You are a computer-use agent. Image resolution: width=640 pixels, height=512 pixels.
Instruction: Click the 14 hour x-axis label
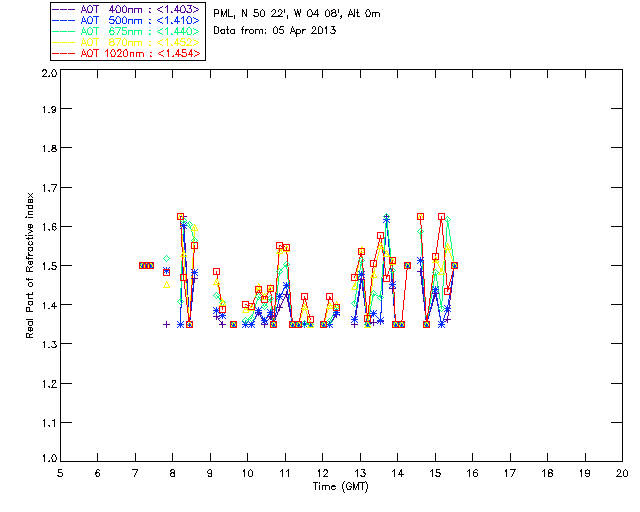(x=398, y=473)
